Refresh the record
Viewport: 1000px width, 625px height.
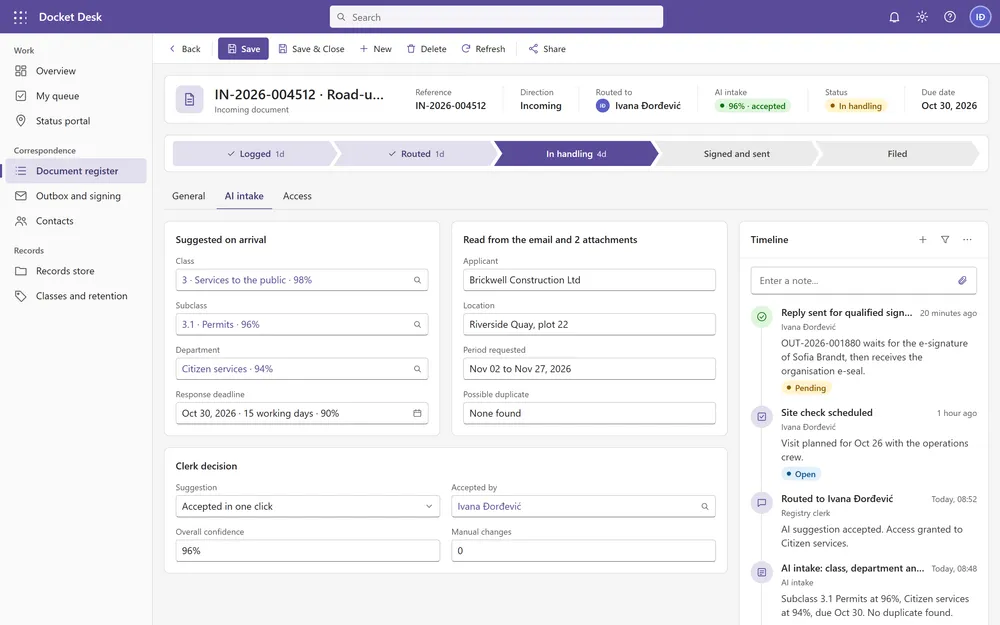pos(483,49)
